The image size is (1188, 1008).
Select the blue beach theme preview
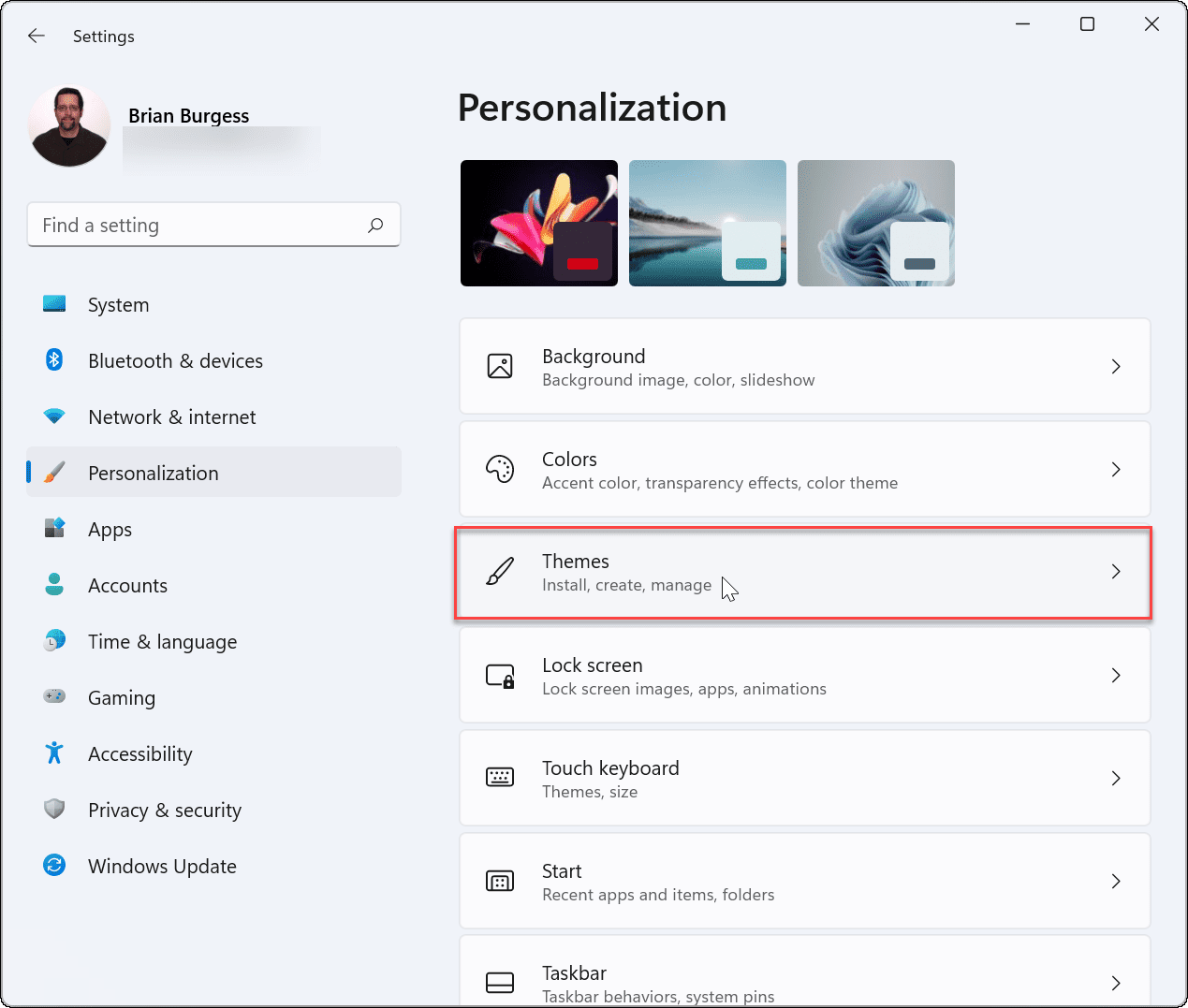pyautogui.click(x=707, y=223)
